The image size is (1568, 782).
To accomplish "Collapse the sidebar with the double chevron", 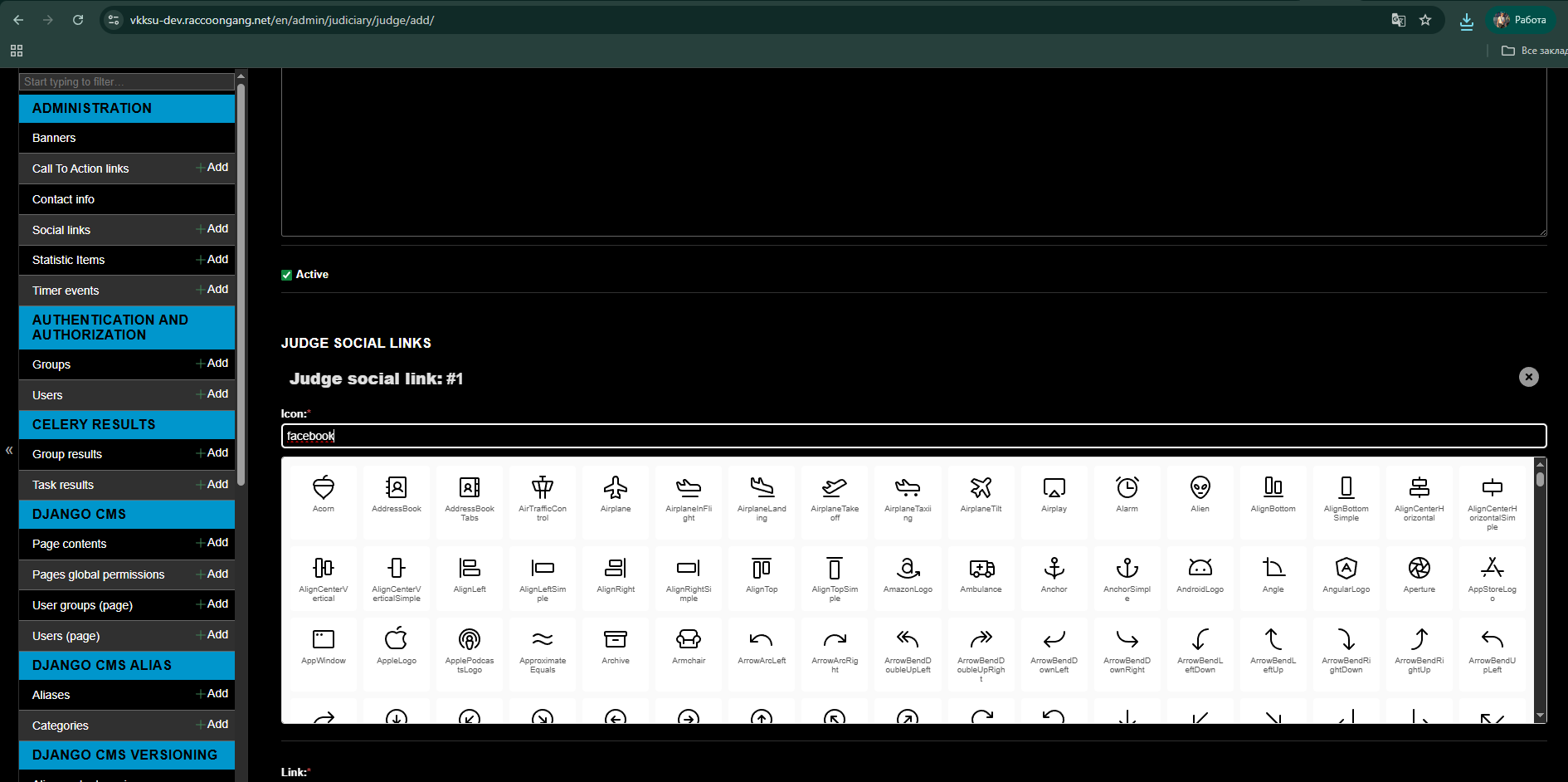I will pos(9,451).
